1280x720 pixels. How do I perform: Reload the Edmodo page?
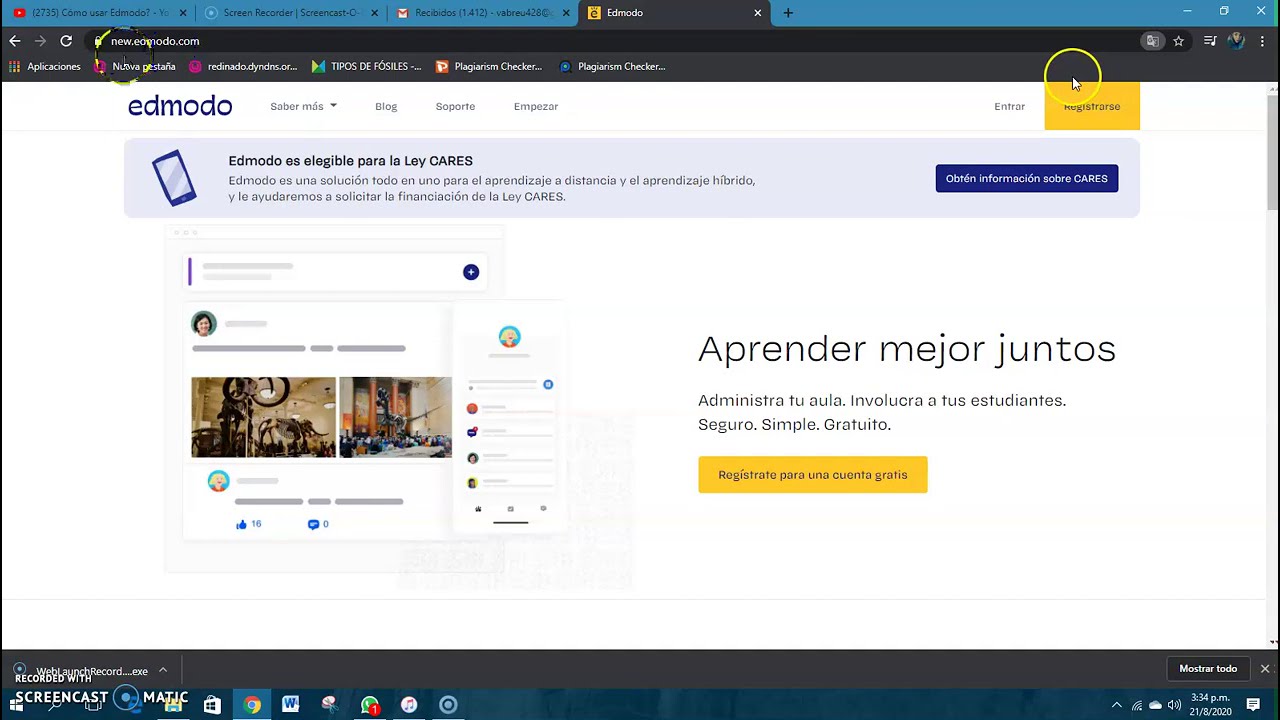[x=66, y=41]
